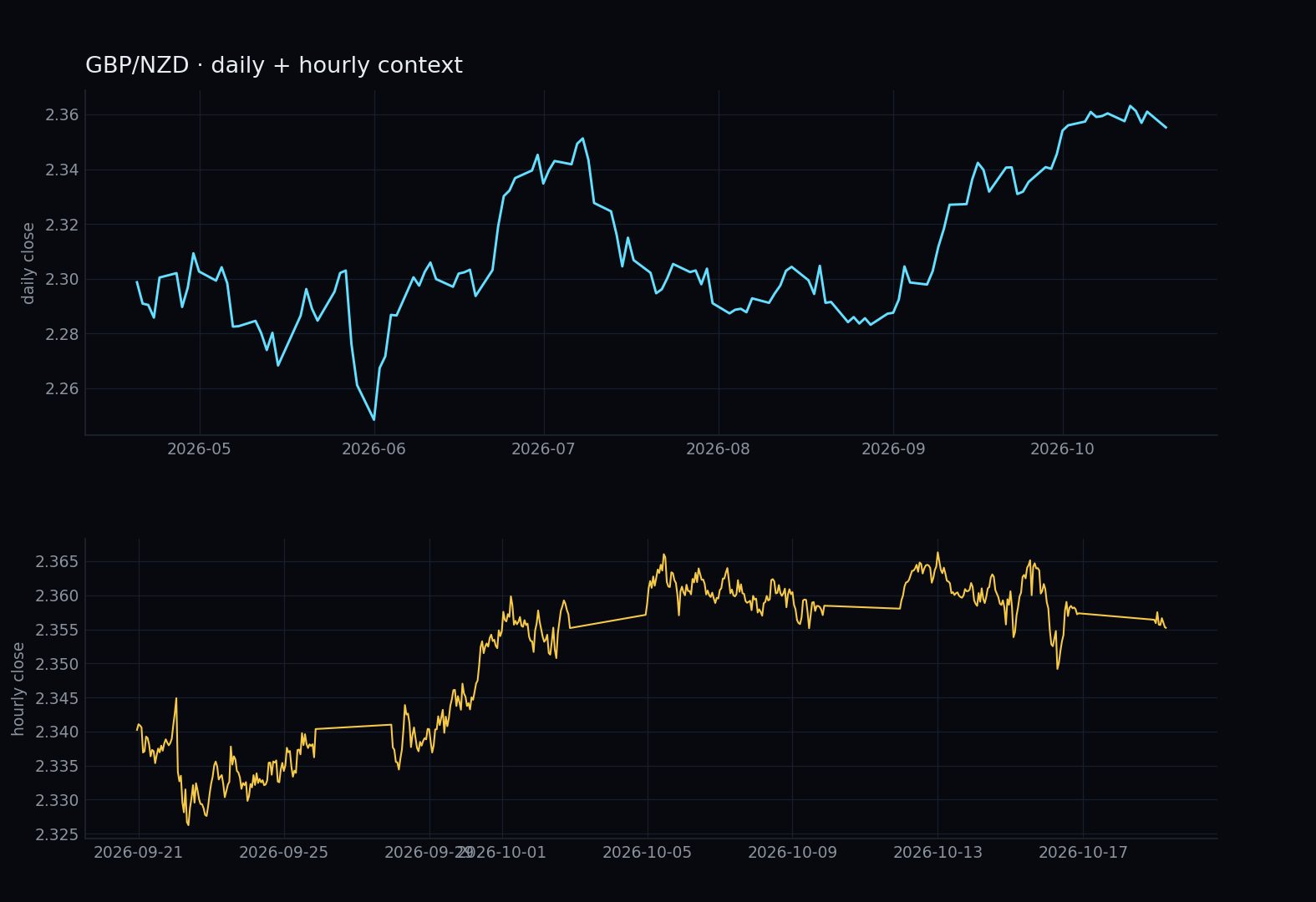Click the 2.32 tick on the daily chart
This screenshot has width=1316, height=902.
62,225
